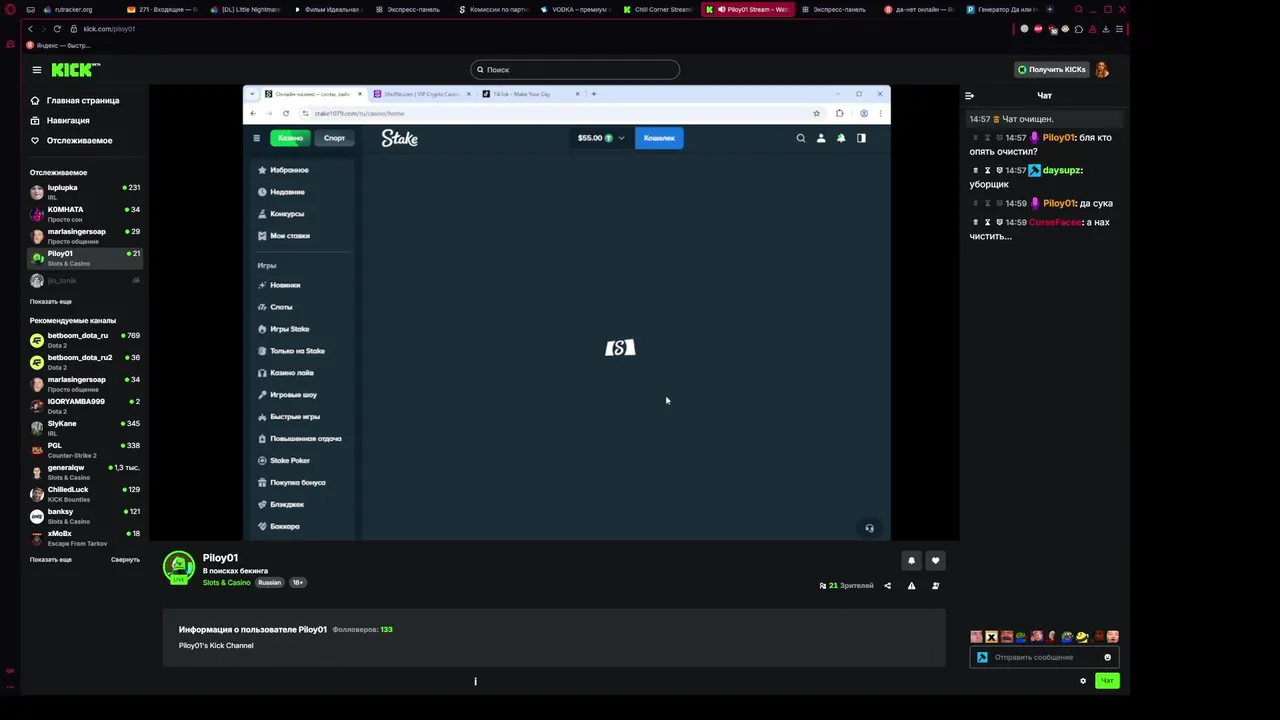Open the user avatar menu on Kick
1280x720 pixels.
tap(1102, 70)
